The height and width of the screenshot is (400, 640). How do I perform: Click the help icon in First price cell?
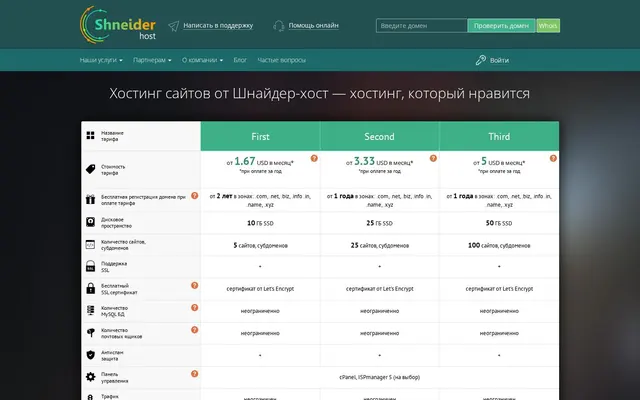(314, 158)
